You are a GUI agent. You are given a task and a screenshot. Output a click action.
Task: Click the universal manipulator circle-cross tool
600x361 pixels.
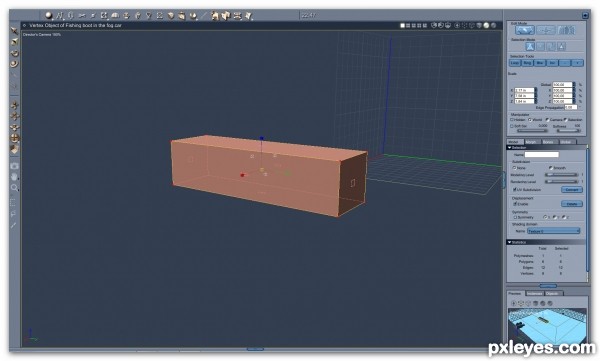pyautogui.click(x=15, y=138)
